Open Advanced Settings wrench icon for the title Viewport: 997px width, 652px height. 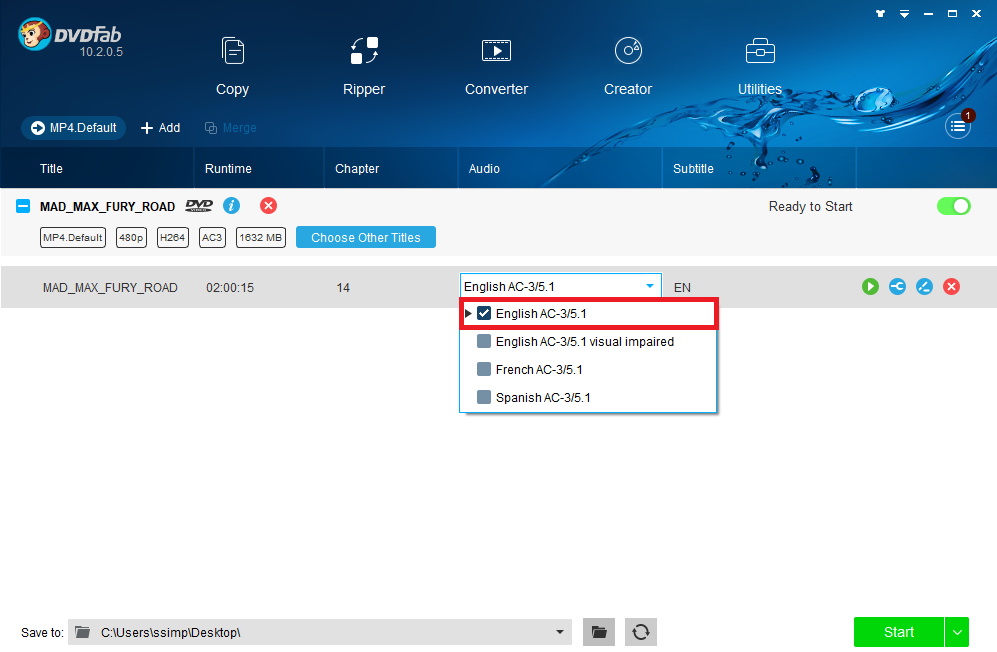(x=897, y=287)
